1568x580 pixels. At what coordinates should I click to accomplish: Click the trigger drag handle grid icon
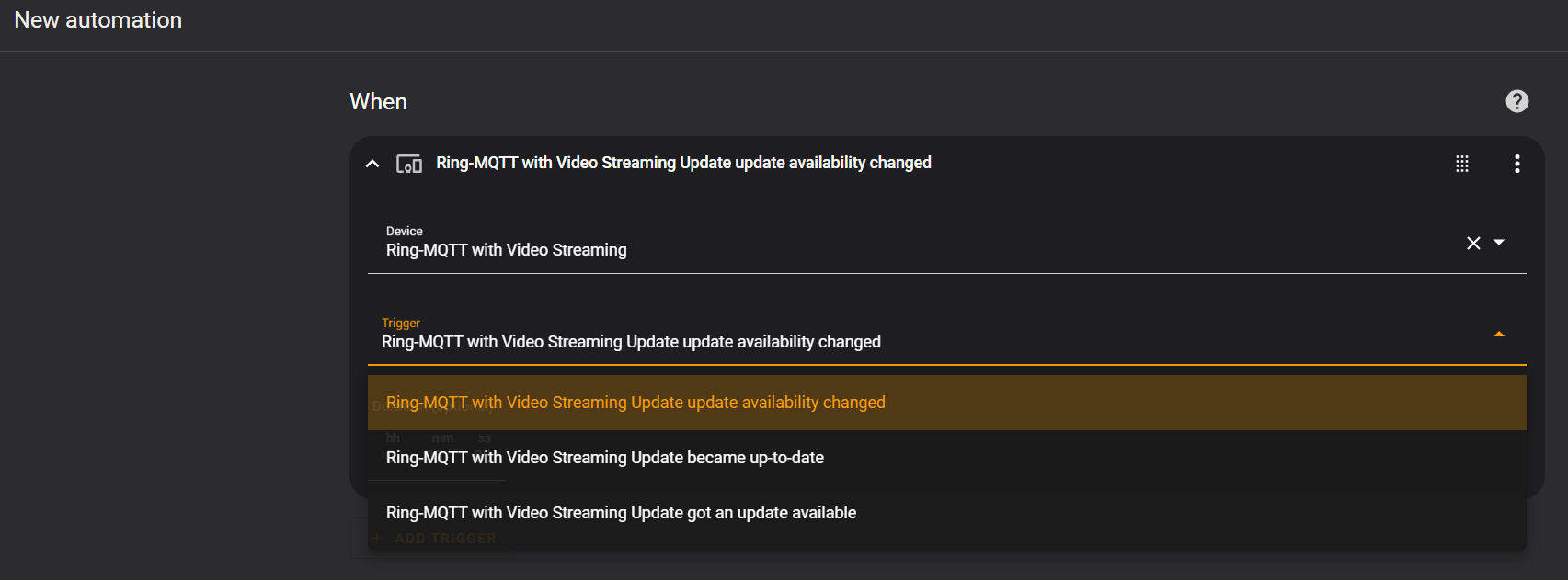[x=1461, y=164]
